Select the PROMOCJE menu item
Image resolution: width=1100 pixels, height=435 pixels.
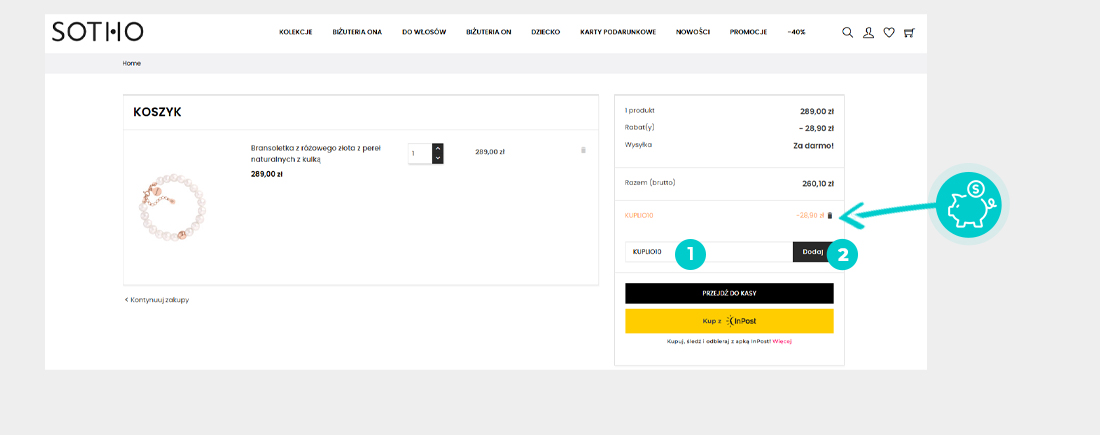[748, 32]
